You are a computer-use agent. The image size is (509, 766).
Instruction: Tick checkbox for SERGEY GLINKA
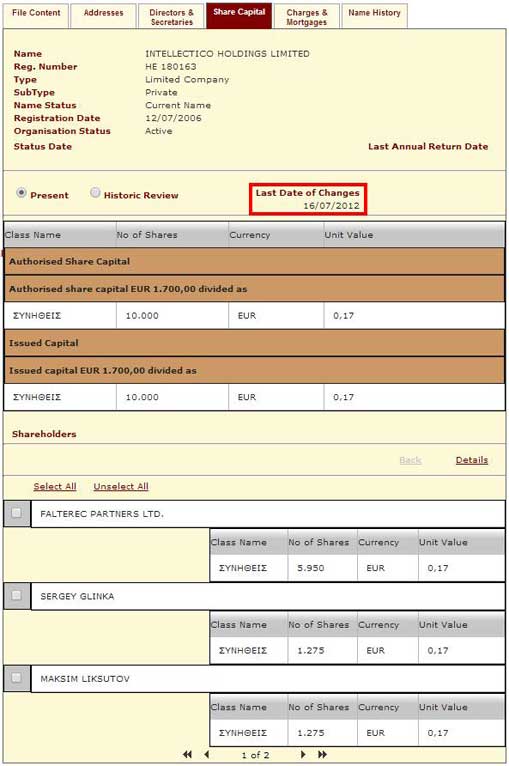click(17, 596)
